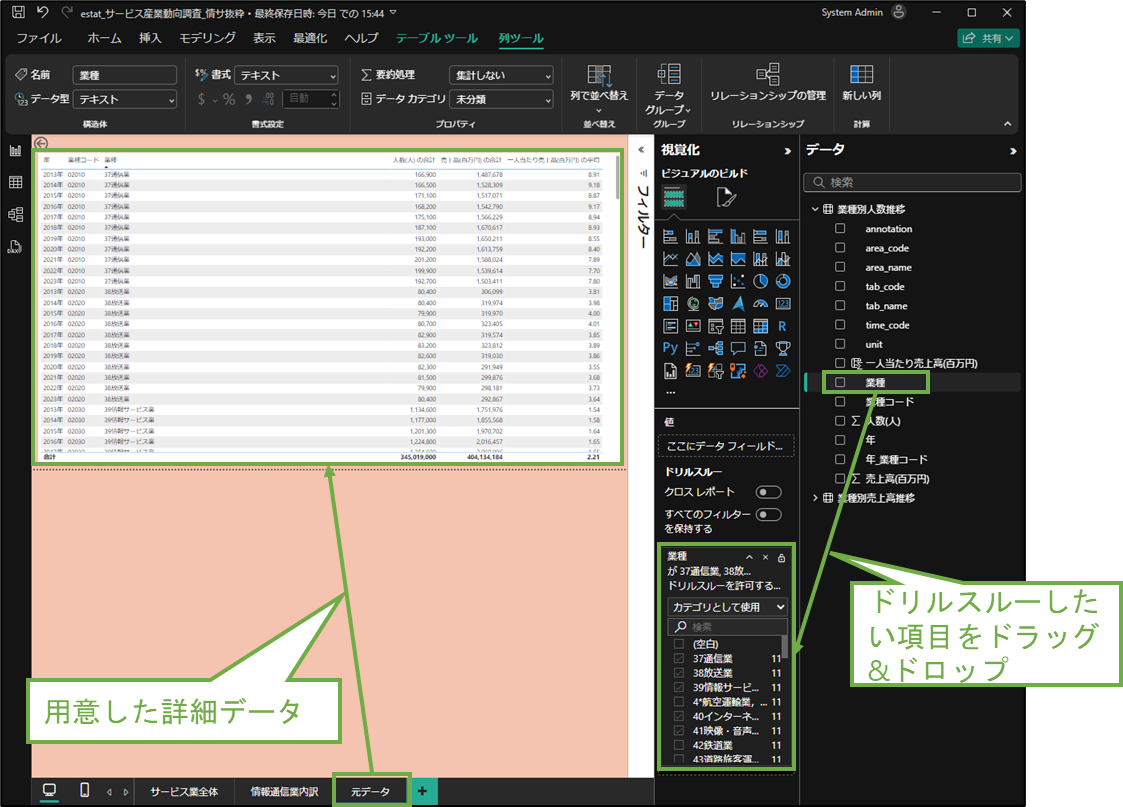Pick the Slicer visual
Viewport: 1123px width, 807px height.
coord(715,327)
